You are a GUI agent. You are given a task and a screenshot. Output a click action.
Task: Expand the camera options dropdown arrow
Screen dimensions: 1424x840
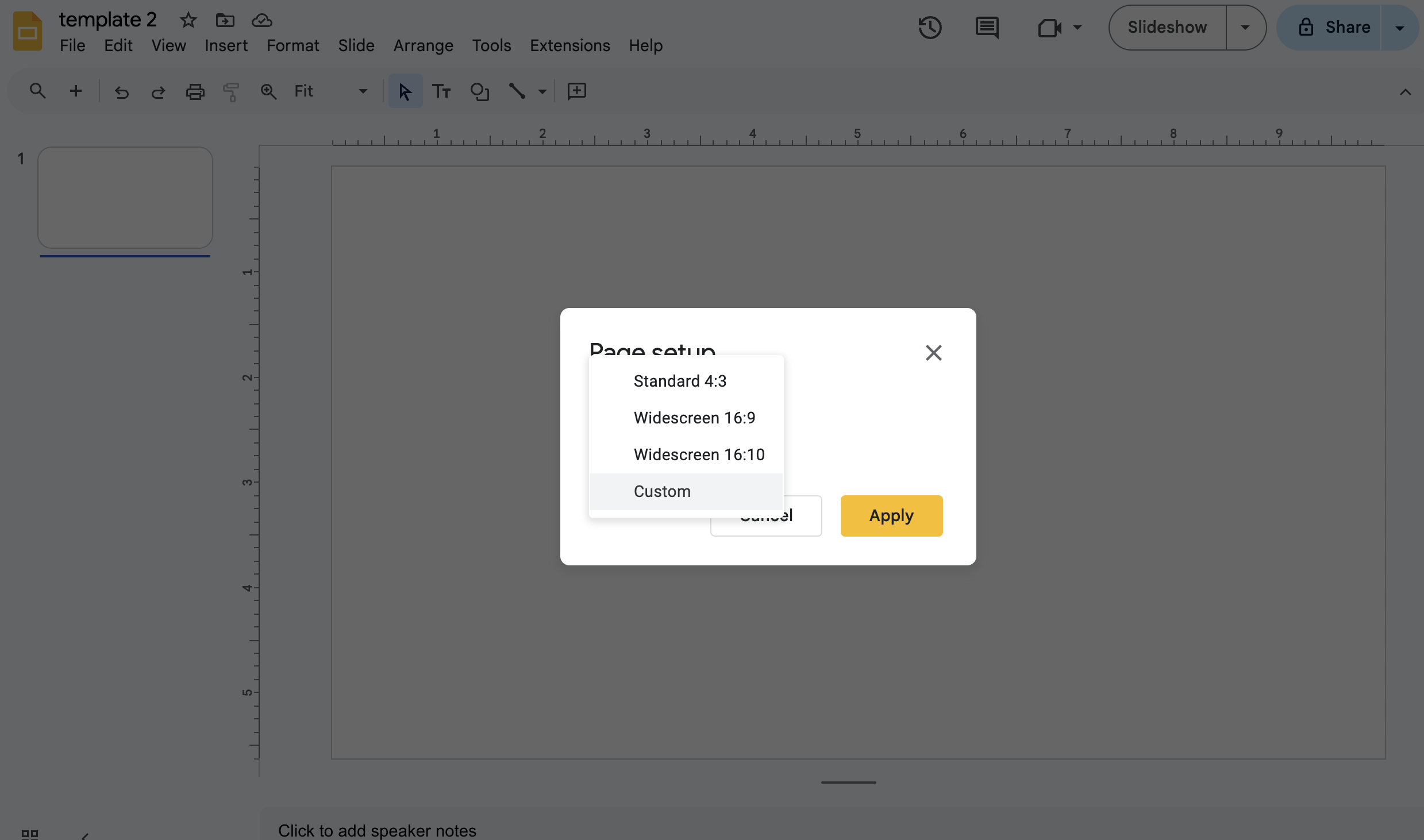[1077, 27]
